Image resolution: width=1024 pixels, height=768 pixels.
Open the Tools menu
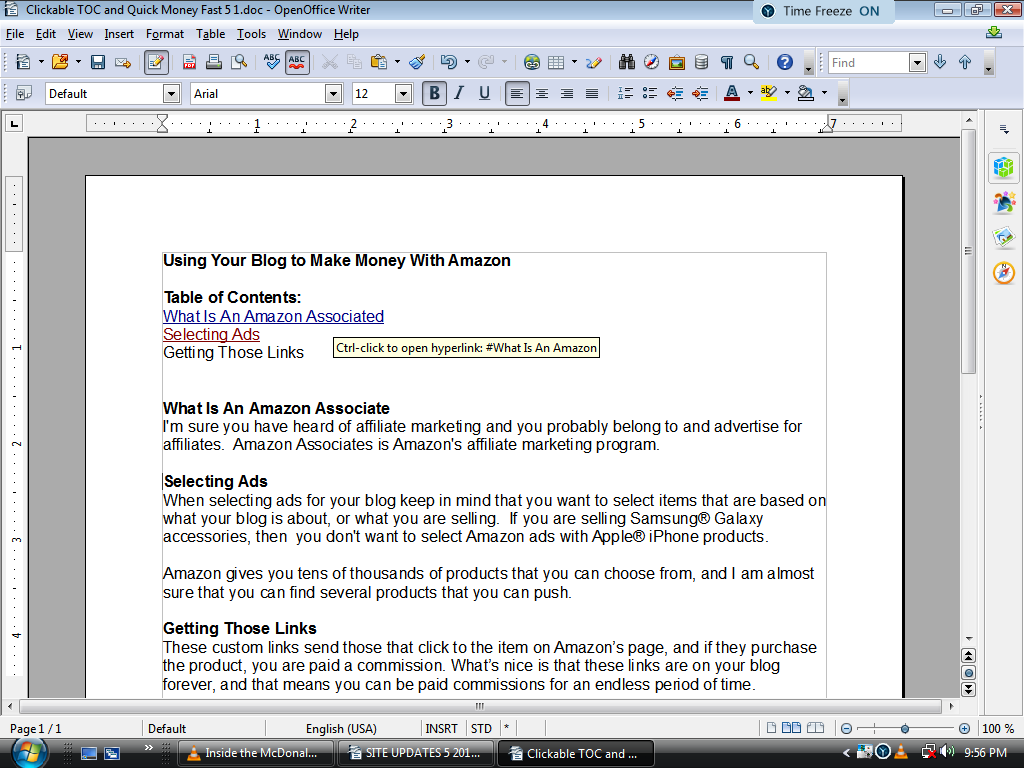pos(251,34)
